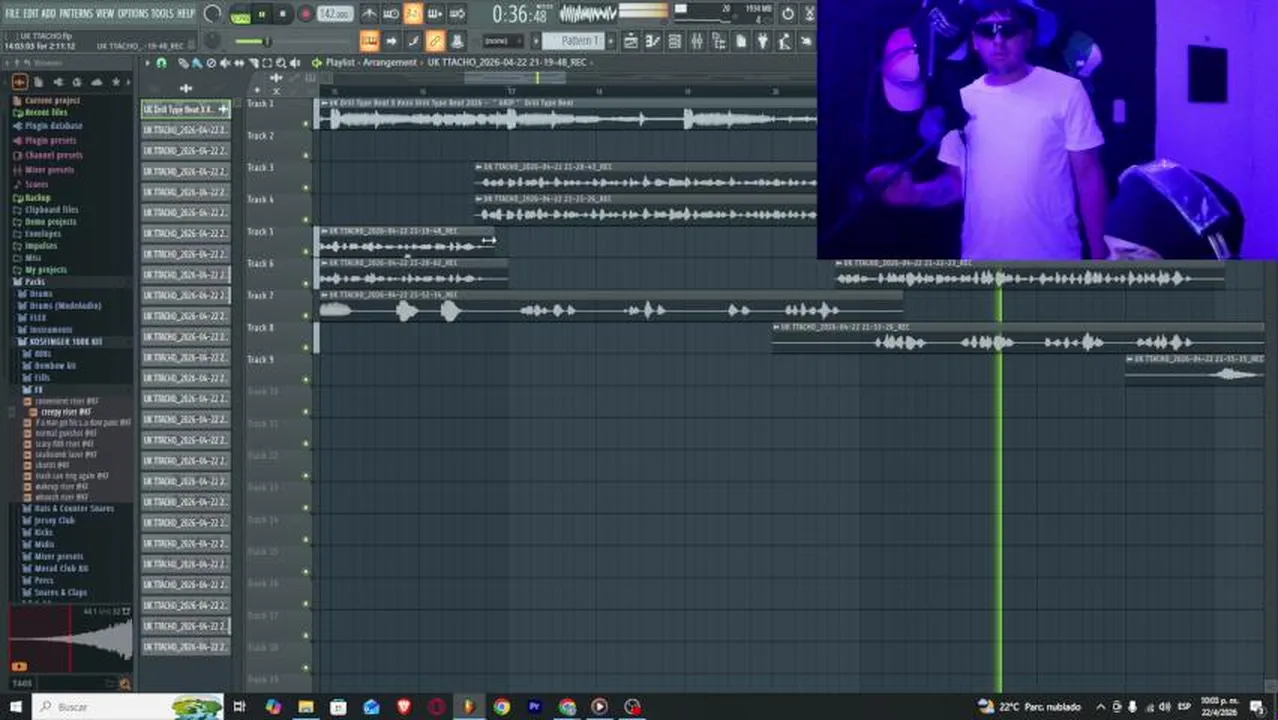Image resolution: width=1278 pixels, height=720 pixels.
Task: Expand the Jersey Club folder
Action: [x=54, y=520]
